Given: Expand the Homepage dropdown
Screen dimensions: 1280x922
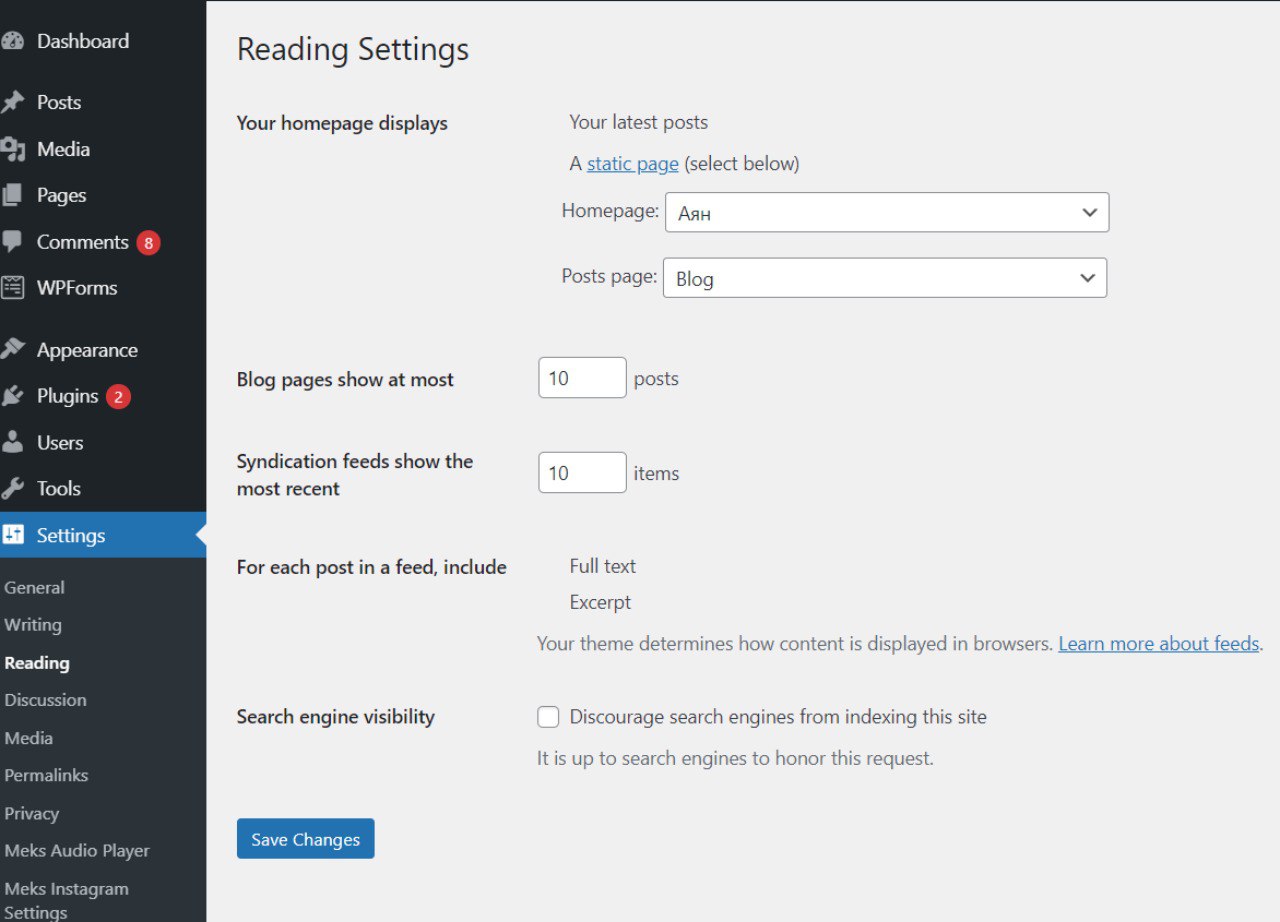Looking at the screenshot, I should click(x=886, y=213).
